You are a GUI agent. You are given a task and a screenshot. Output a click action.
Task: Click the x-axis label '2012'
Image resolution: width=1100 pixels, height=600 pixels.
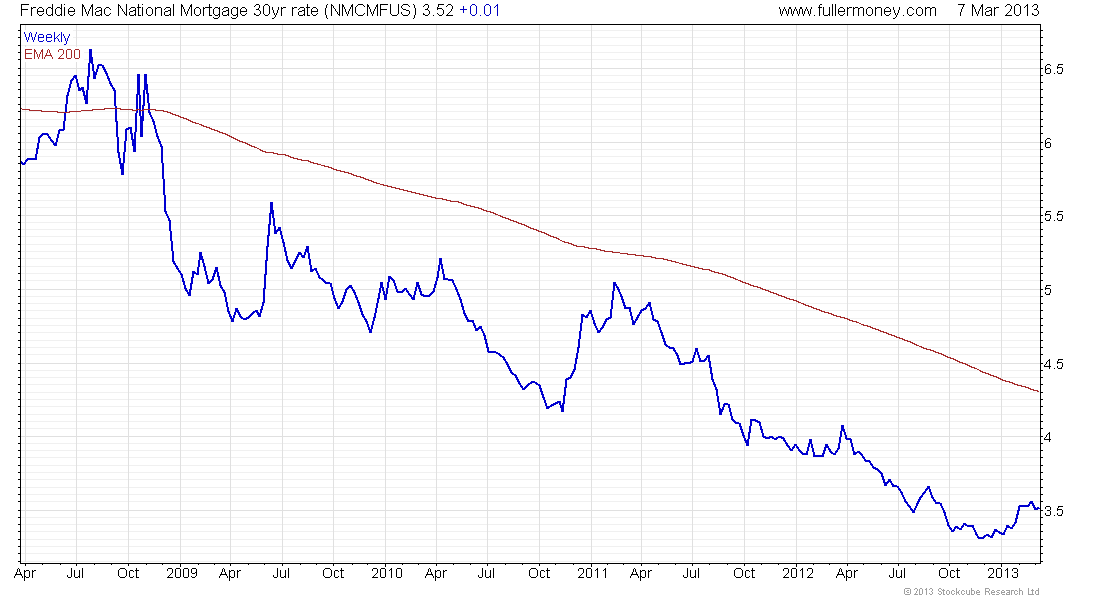click(798, 573)
